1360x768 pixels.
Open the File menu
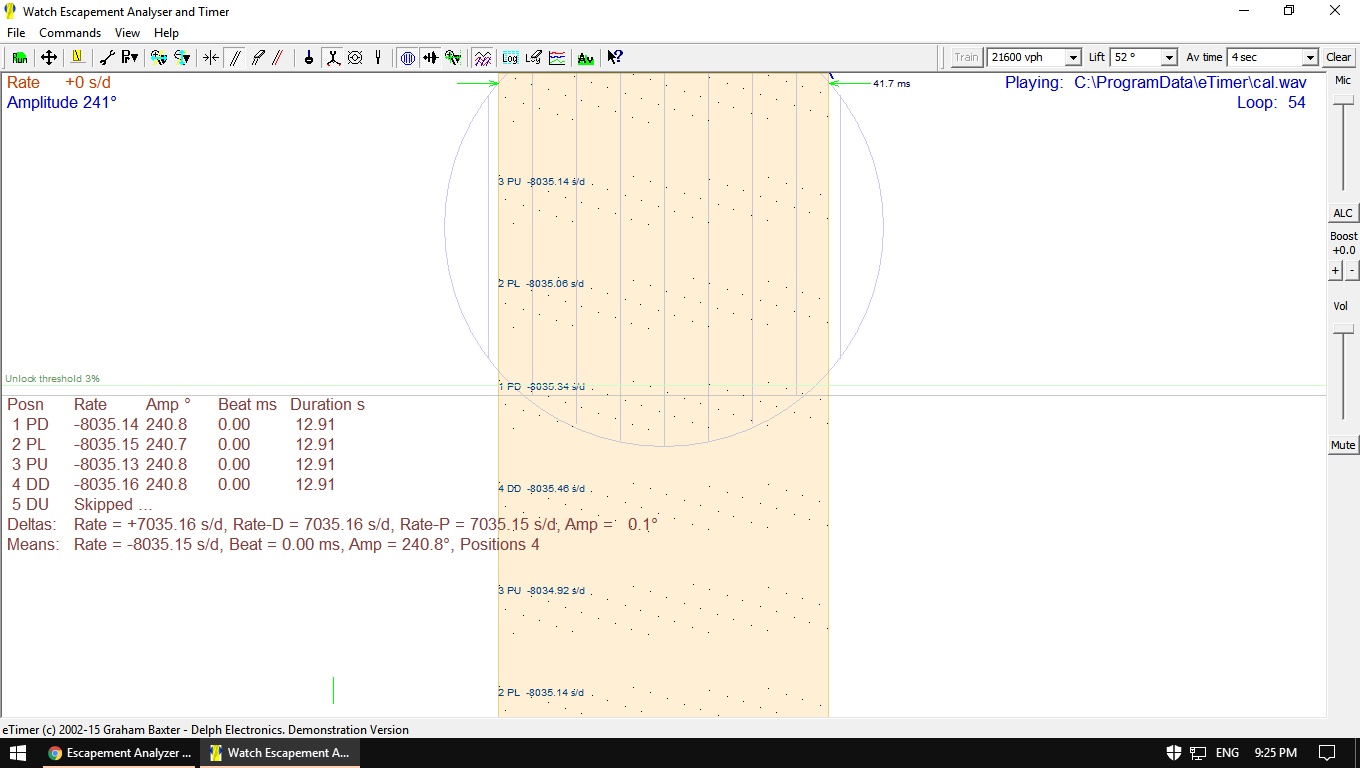tap(16, 33)
